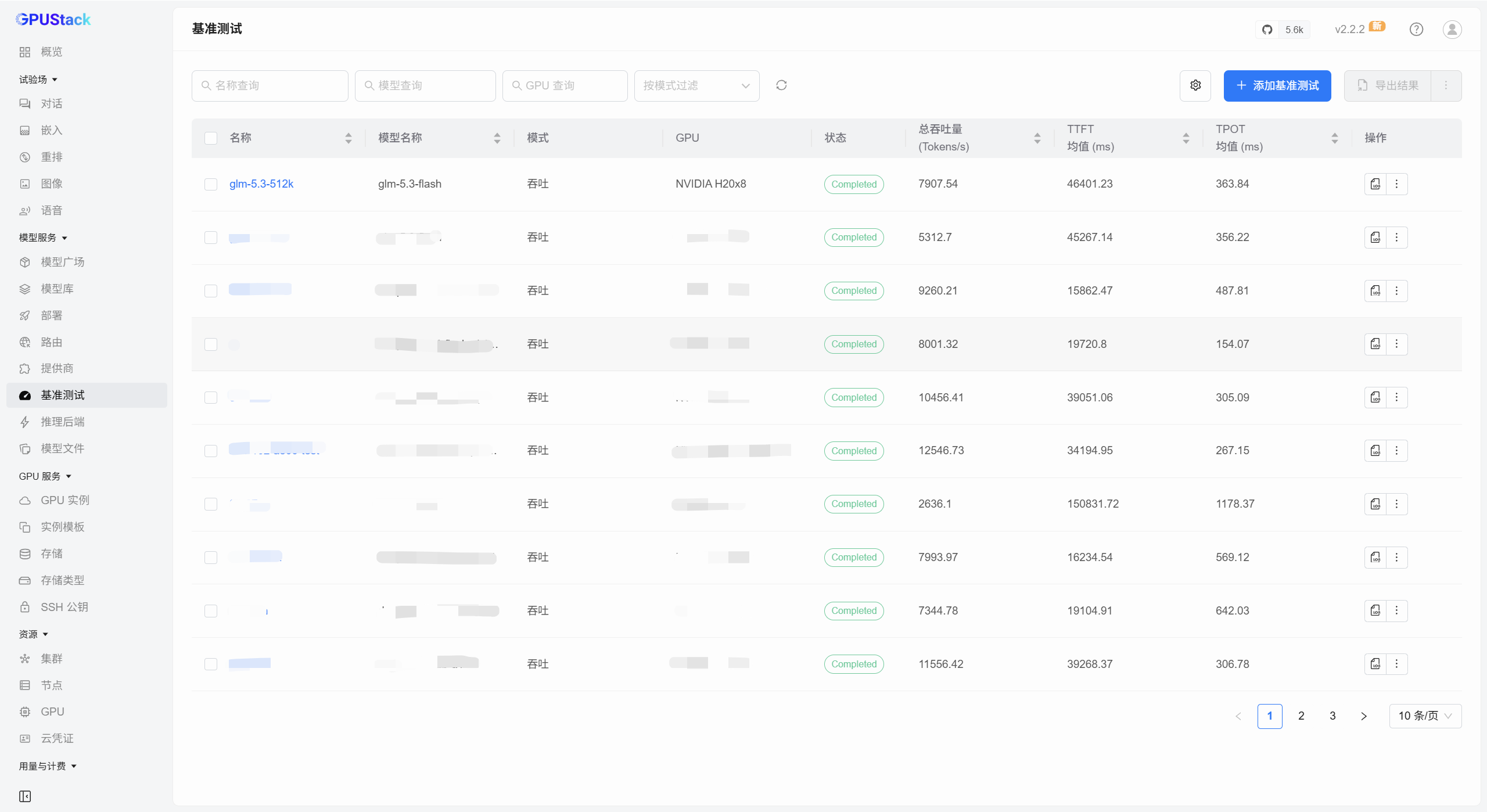
Task: Check the 8001.32 throughput row checkbox
Action: pos(211,344)
